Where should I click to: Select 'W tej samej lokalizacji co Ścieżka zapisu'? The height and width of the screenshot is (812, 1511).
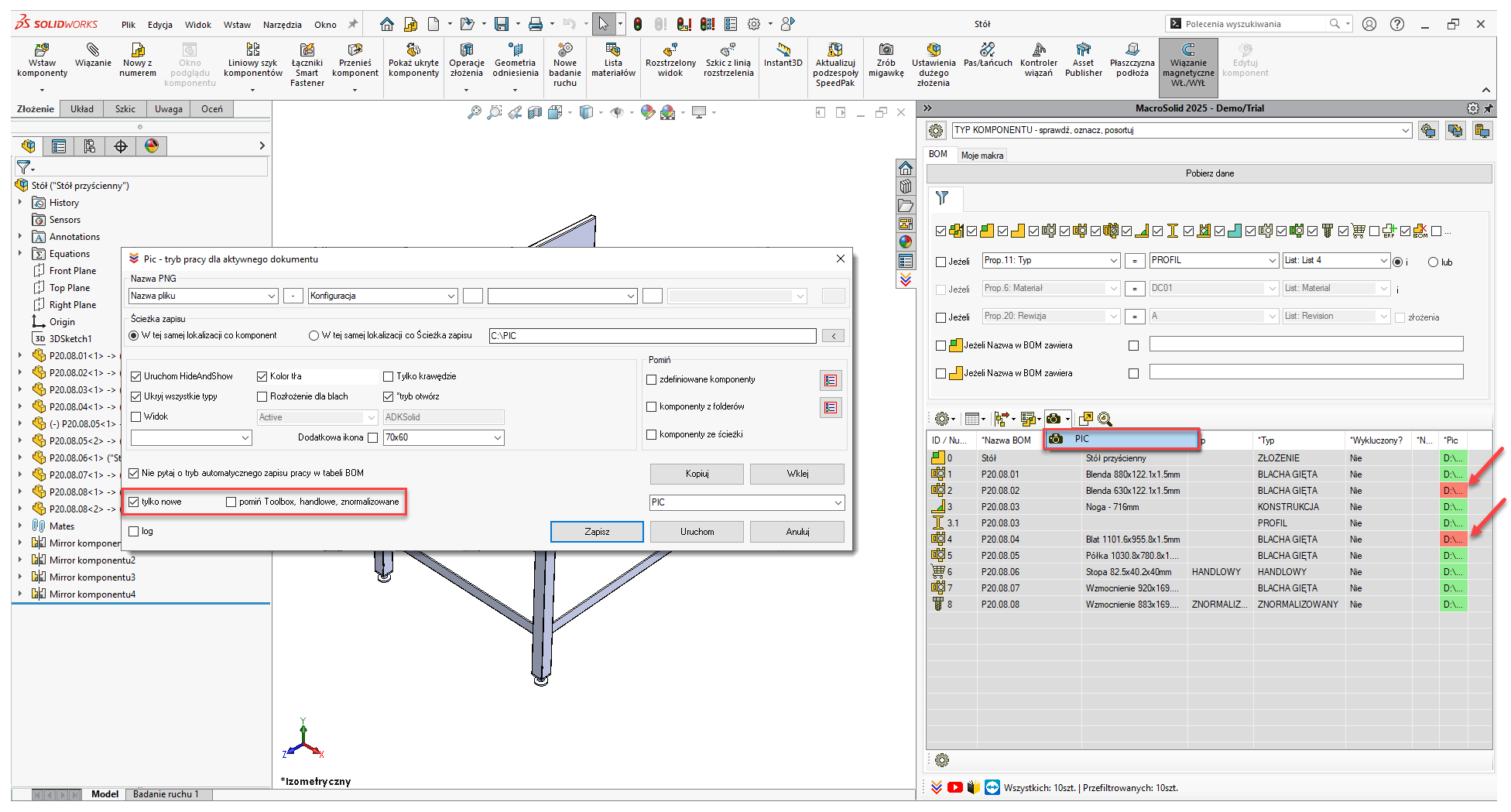pyautogui.click(x=314, y=336)
